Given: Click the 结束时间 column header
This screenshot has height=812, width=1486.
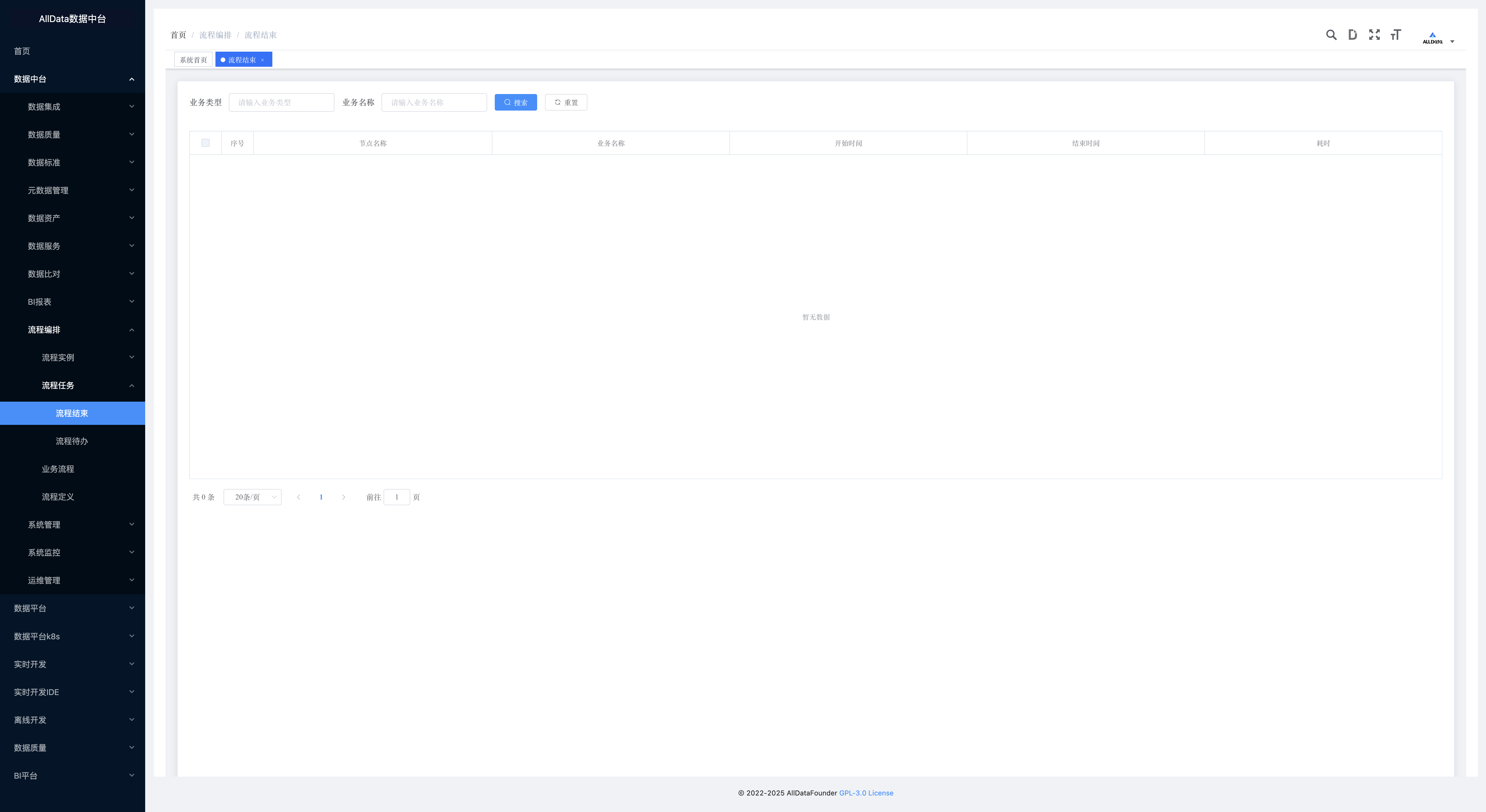Looking at the screenshot, I should (1086, 143).
